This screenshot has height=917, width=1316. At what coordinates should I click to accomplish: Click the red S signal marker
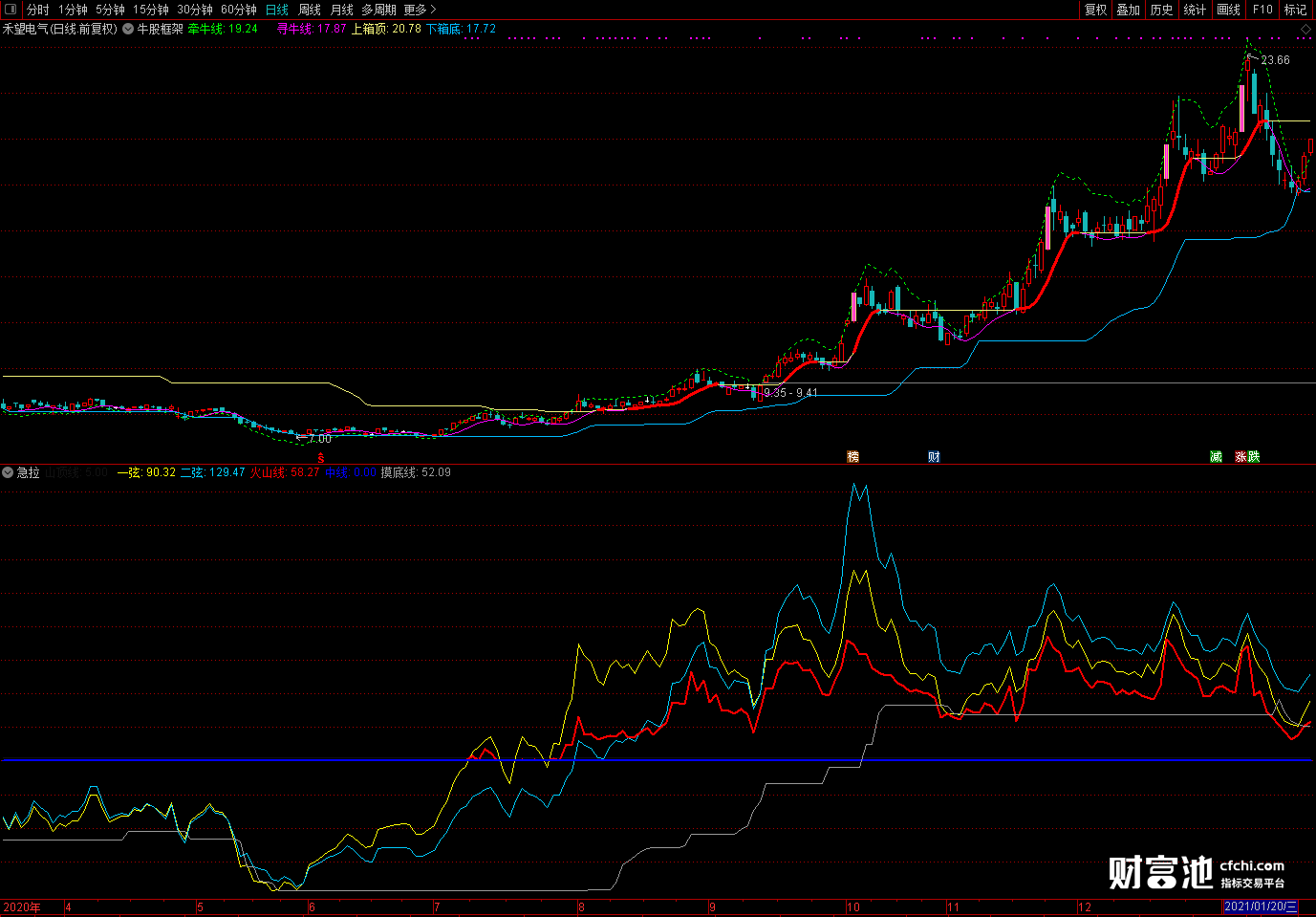pyautogui.click(x=321, y=458)
